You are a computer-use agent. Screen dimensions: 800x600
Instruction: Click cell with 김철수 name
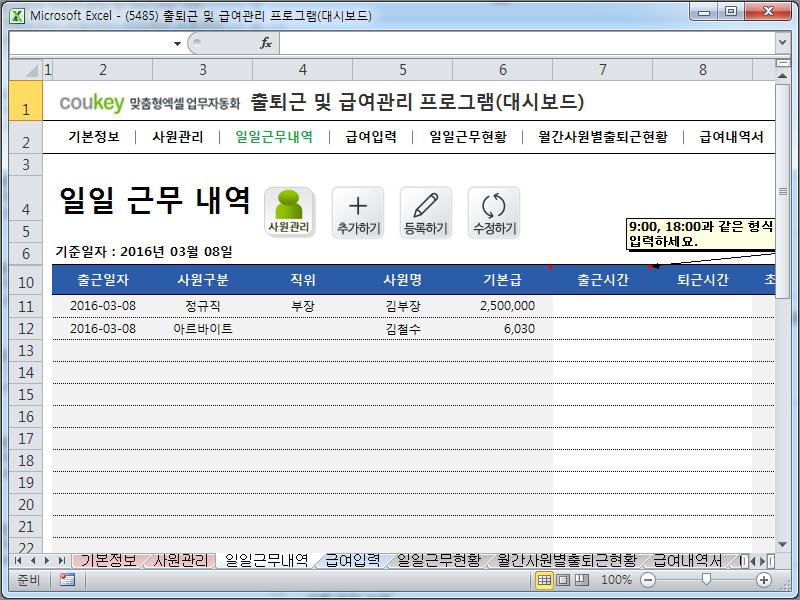[403, 329]
